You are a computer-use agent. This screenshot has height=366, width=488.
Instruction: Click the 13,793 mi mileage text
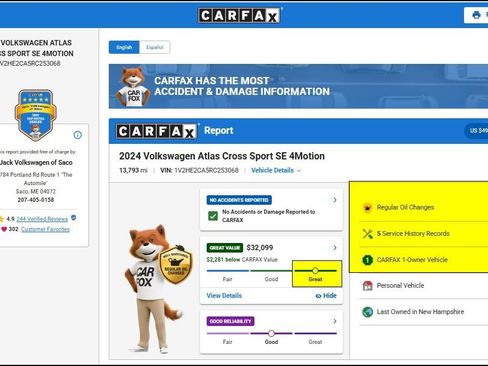tap(133, 170)
